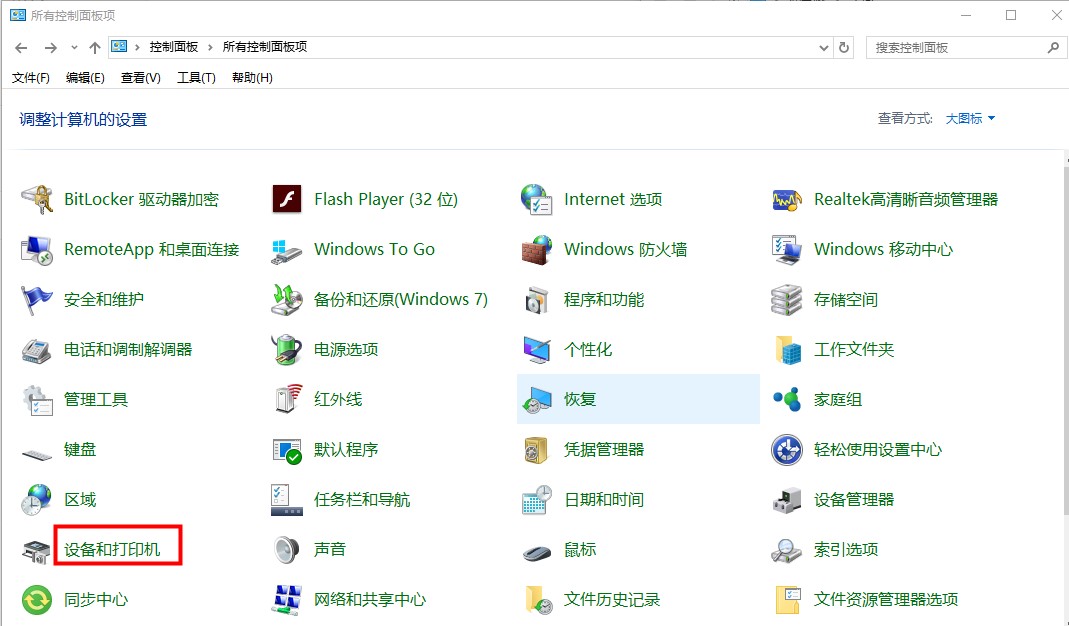This screenshot has height=626, width=1069.
Task: Open the 文件(F) menu
Action: coord(31,78)
